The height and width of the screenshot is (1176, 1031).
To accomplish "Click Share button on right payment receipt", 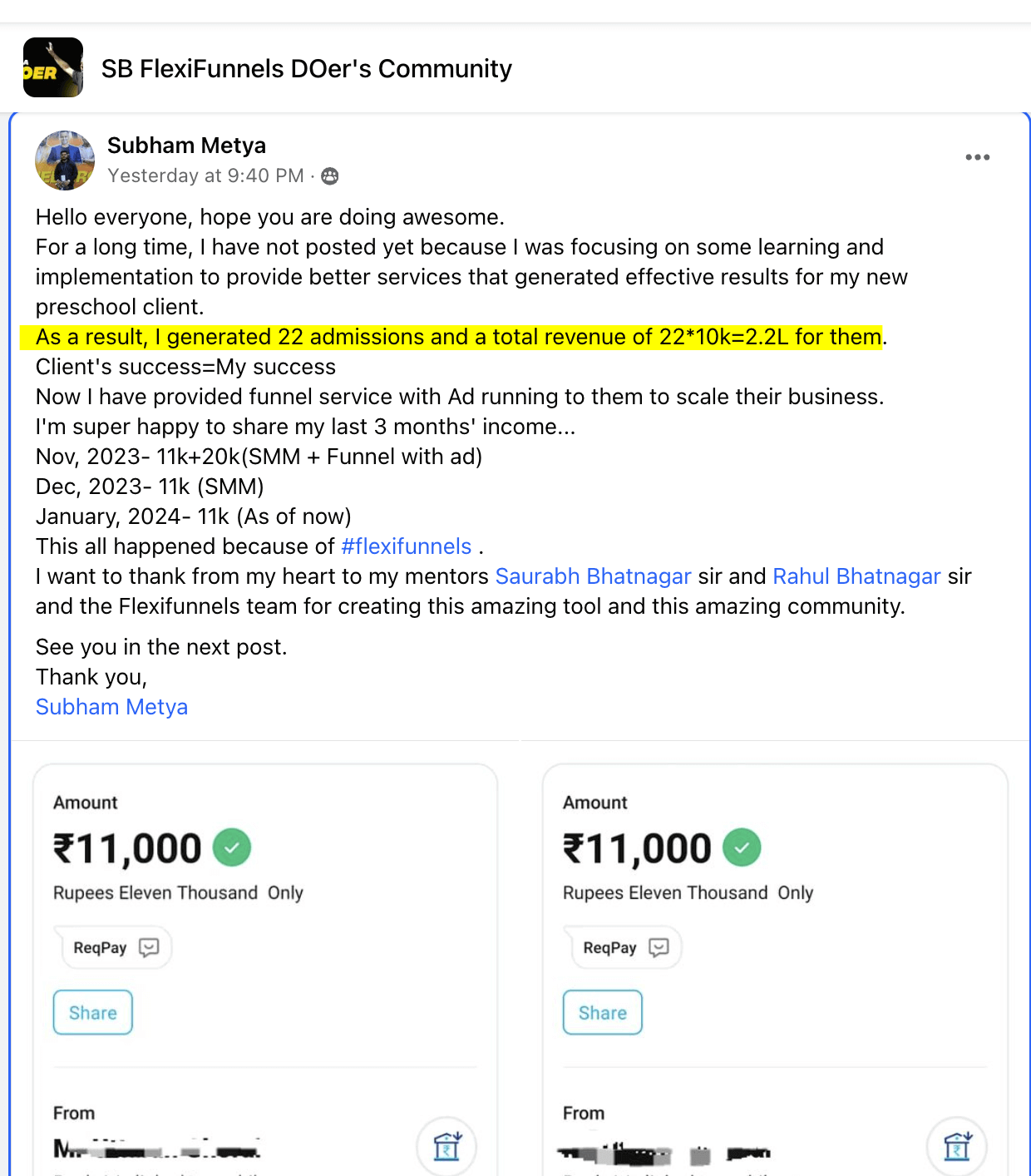I will pos(603,1012).
